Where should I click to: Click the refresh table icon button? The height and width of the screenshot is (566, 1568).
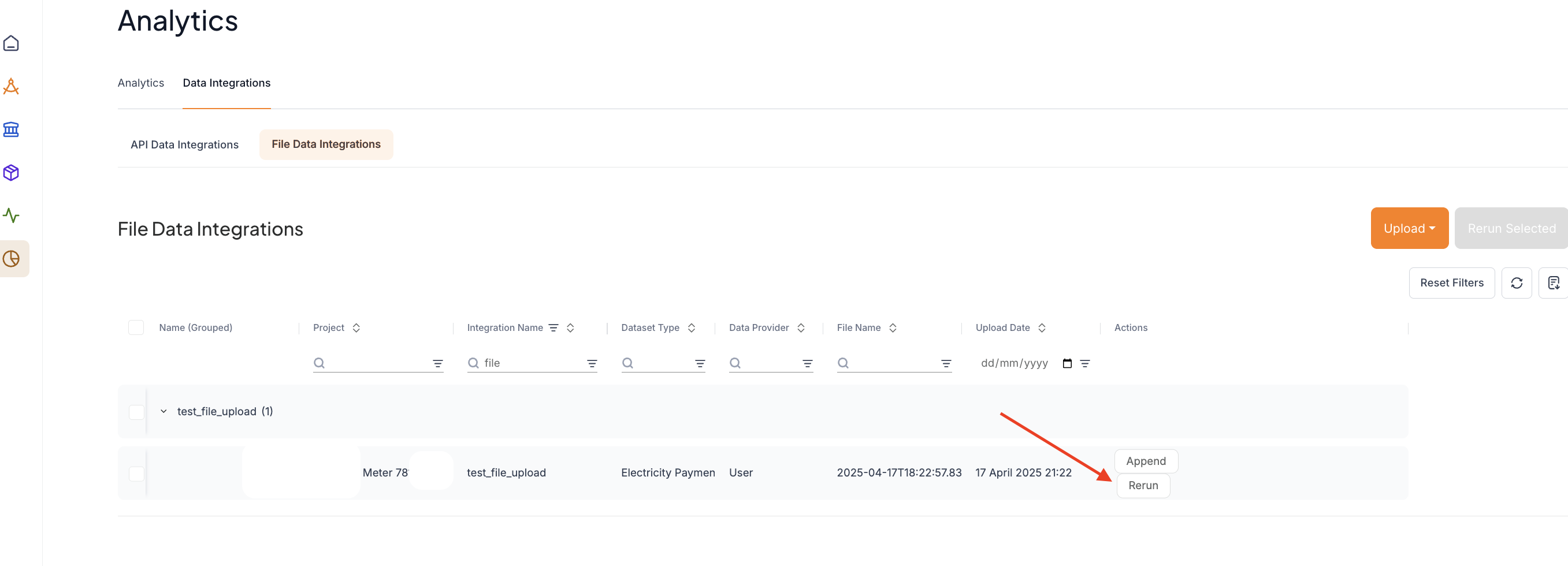click(x=1516, y=283)
